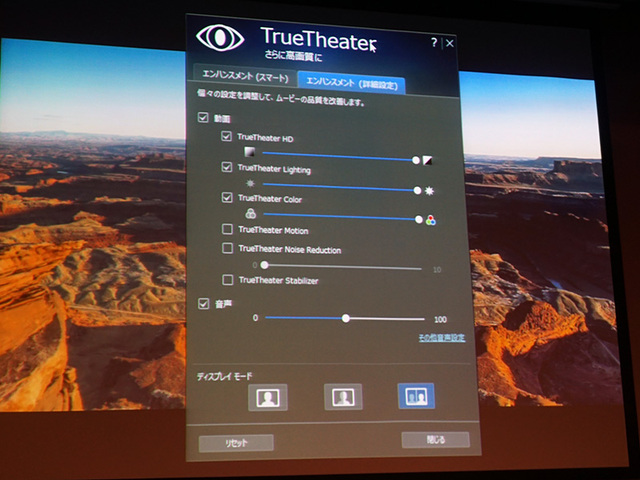Image resolution: width=640 pixels, height=480 pixels.
Task: Click the TrueTheater eye logo icon
Action: [x=220, y=38]
